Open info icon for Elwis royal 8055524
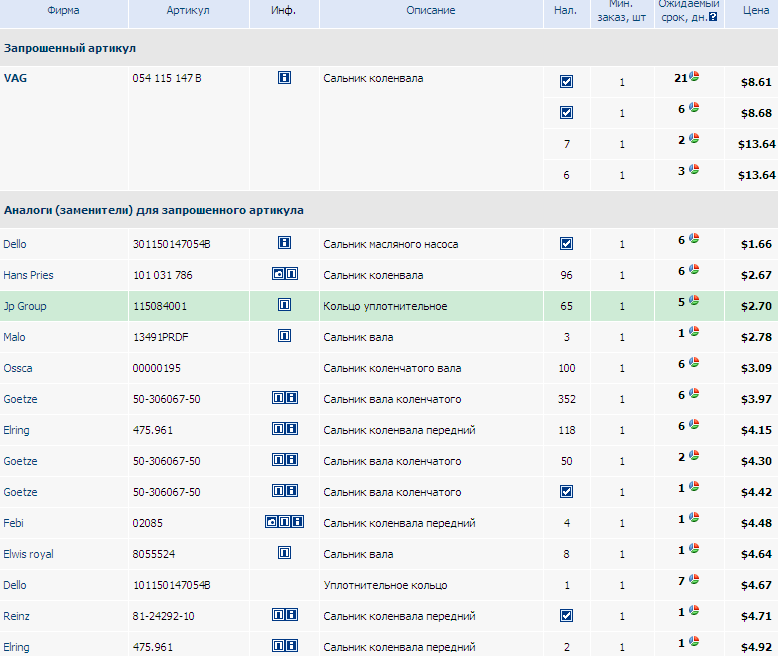 point(284,553)
